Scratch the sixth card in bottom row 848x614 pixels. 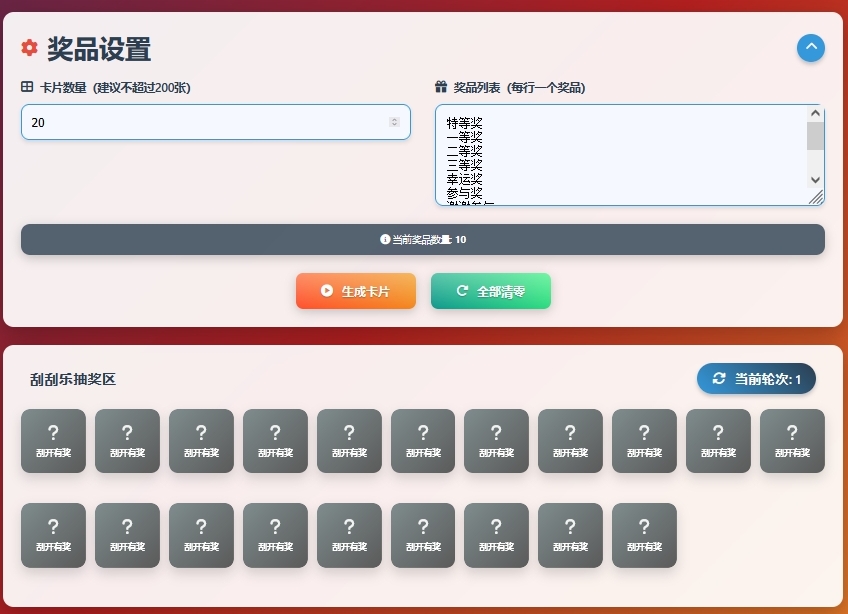(x=423, y=536)
